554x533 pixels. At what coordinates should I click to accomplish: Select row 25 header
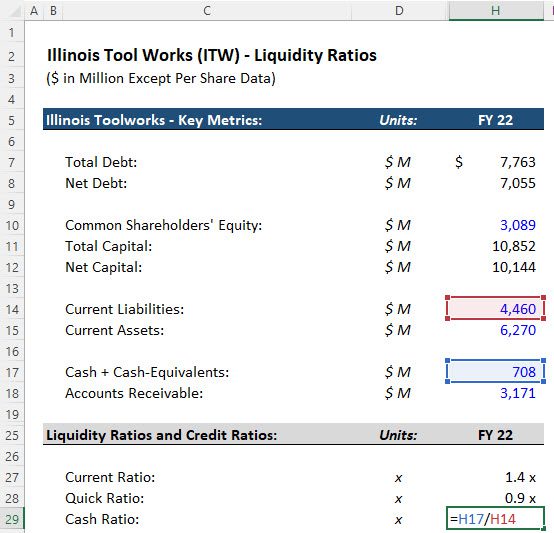[x=12, y=435]
